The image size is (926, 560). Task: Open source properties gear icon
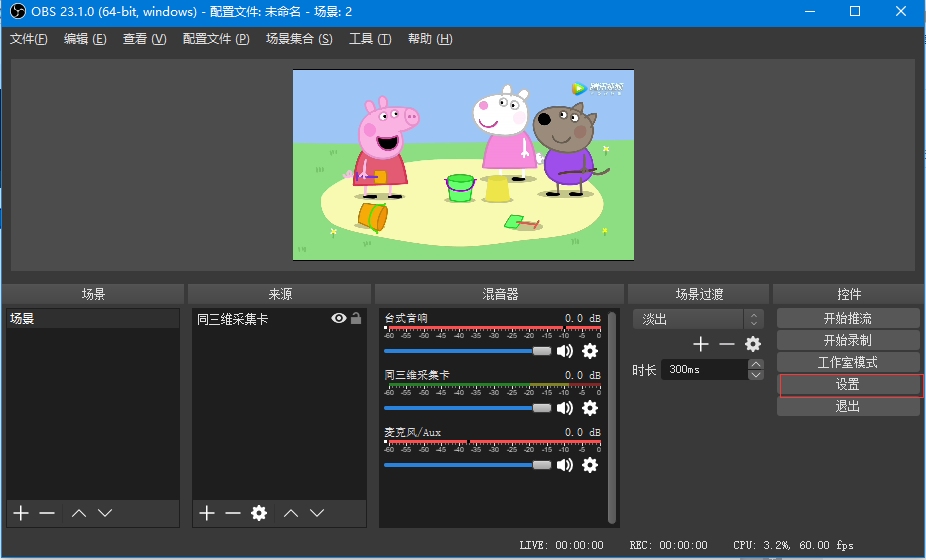[259, 513]
